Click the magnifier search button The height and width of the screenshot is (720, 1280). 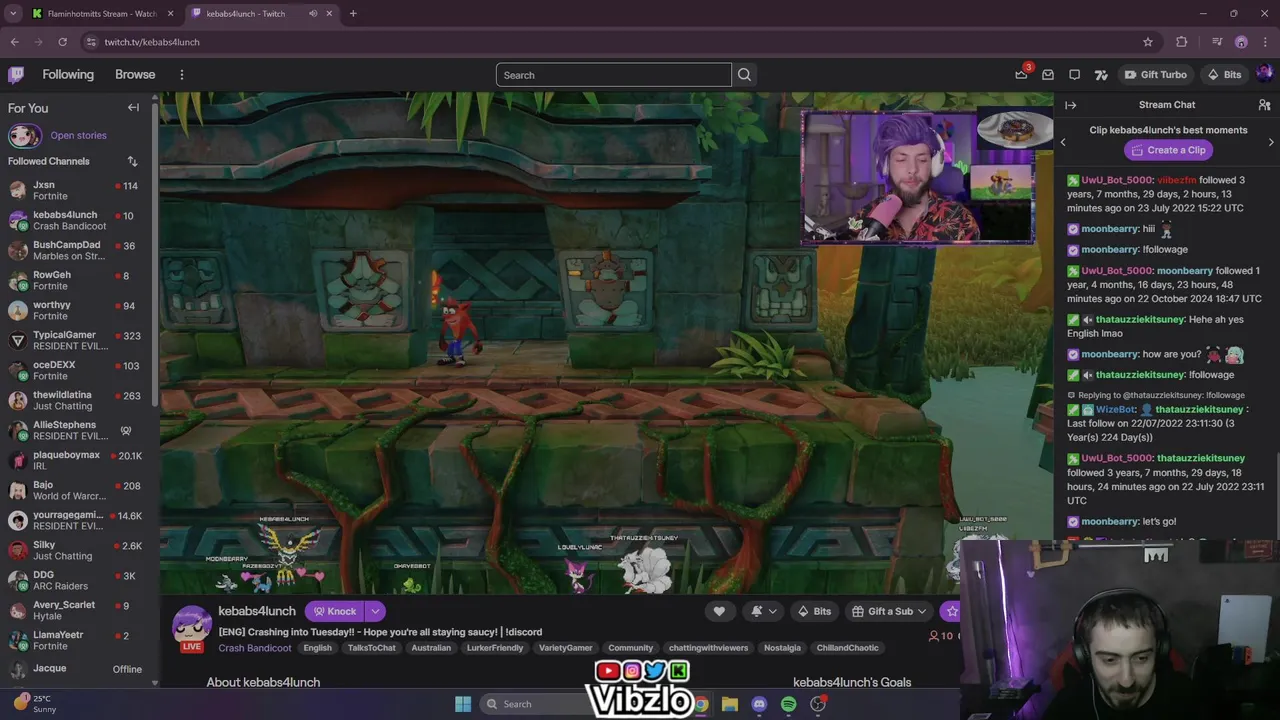coord(744,75)
